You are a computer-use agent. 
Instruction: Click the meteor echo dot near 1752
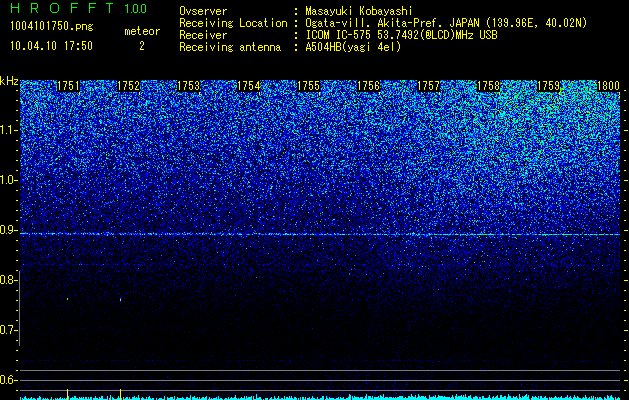tap(120, 299)
